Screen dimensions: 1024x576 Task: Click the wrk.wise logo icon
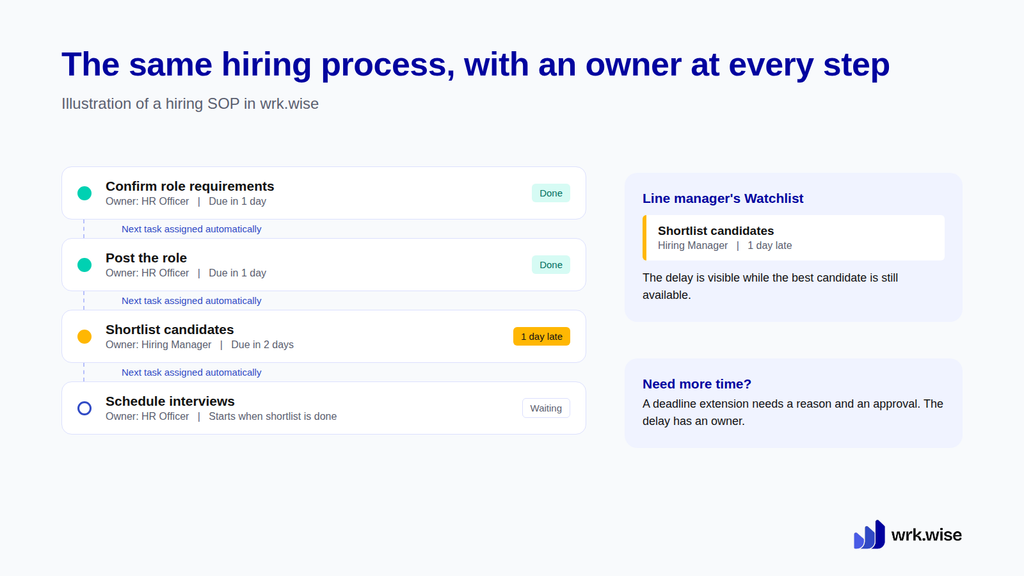869,534
